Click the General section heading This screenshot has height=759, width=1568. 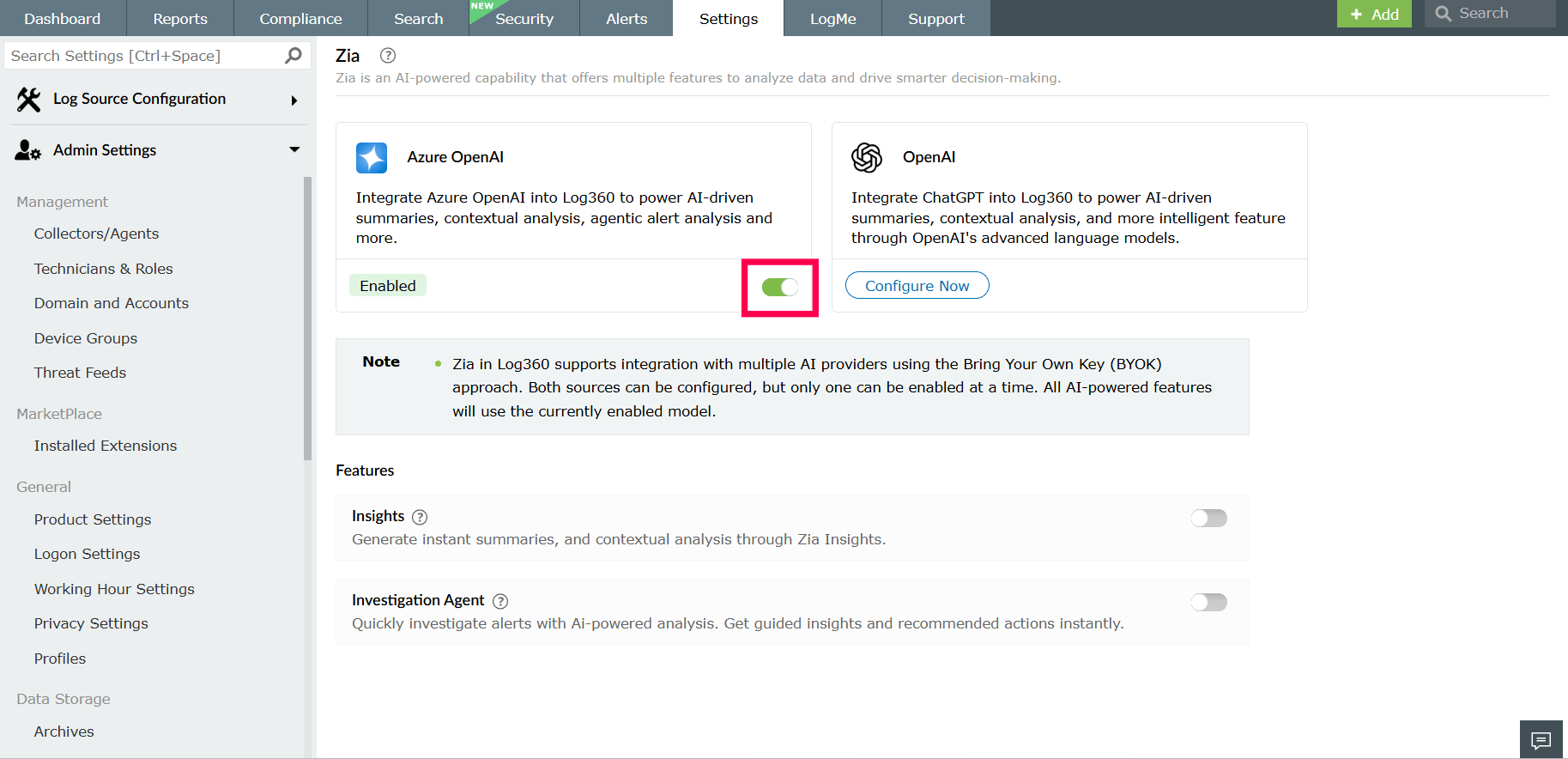point(44,487)
